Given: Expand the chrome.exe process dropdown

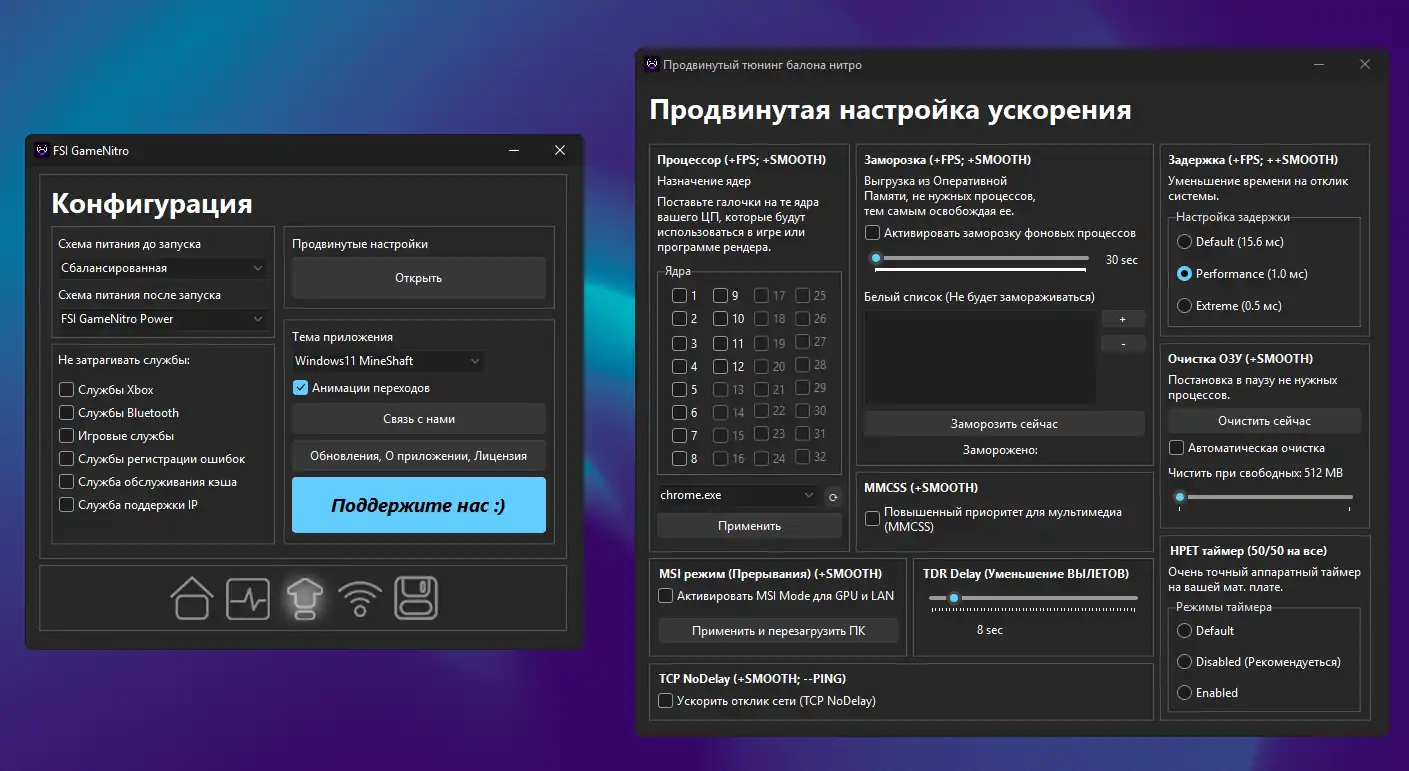Looking at the screenshot, I should coord(738,495).
